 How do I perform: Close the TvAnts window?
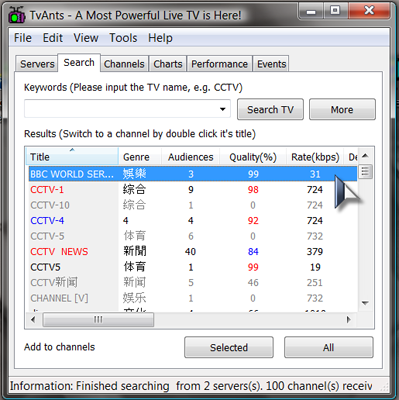pyautogui.click(x=369, y=11)
